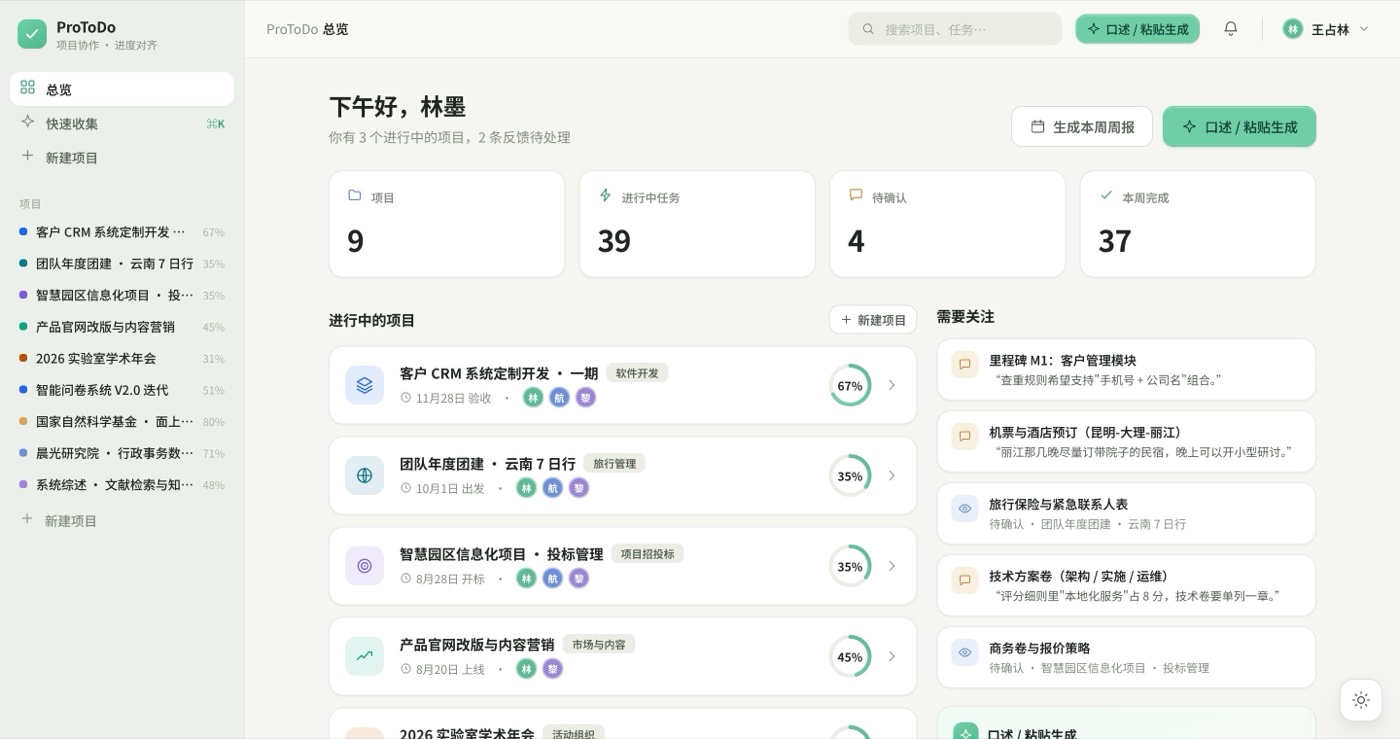1400x739 pixels.
Task: Open the notifications bell
Action: pyautogui.click(x=1231, y=29)
